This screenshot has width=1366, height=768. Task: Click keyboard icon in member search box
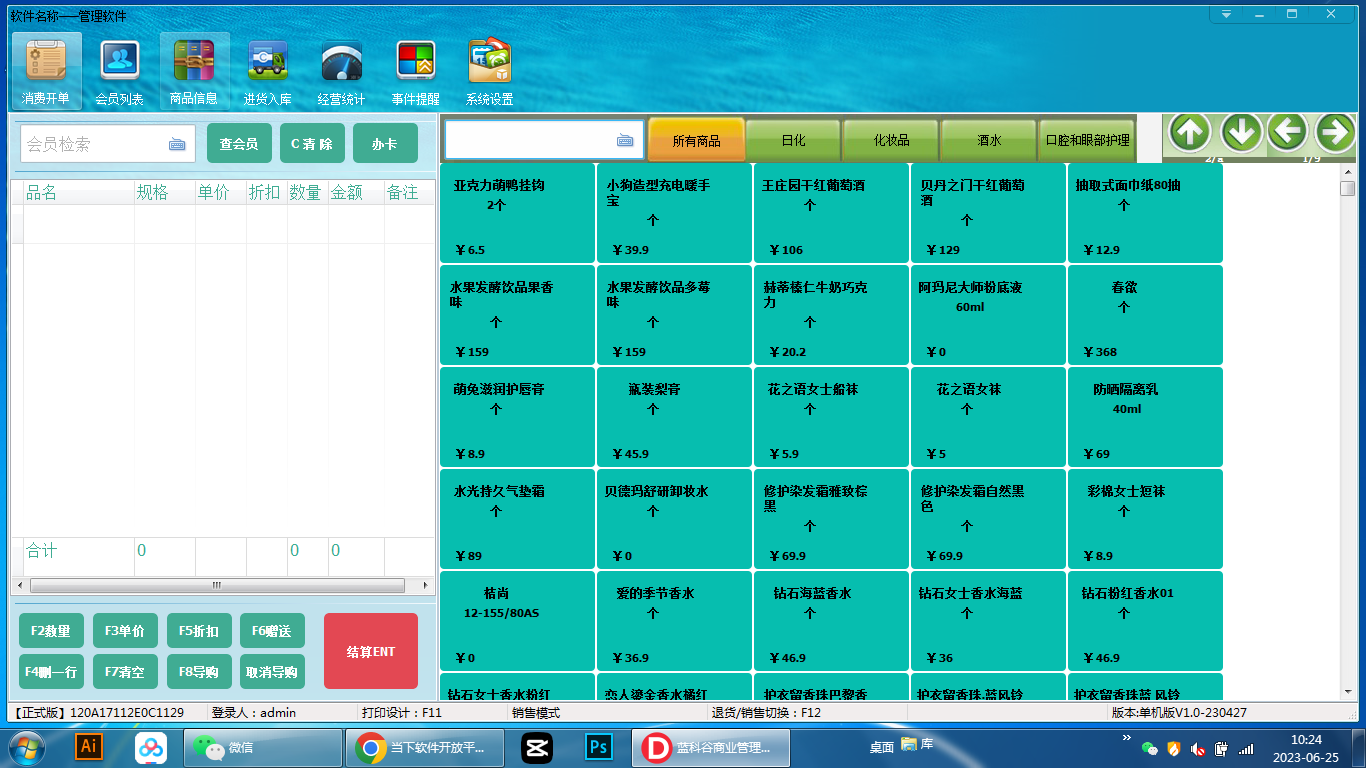[x=177, y=145]
